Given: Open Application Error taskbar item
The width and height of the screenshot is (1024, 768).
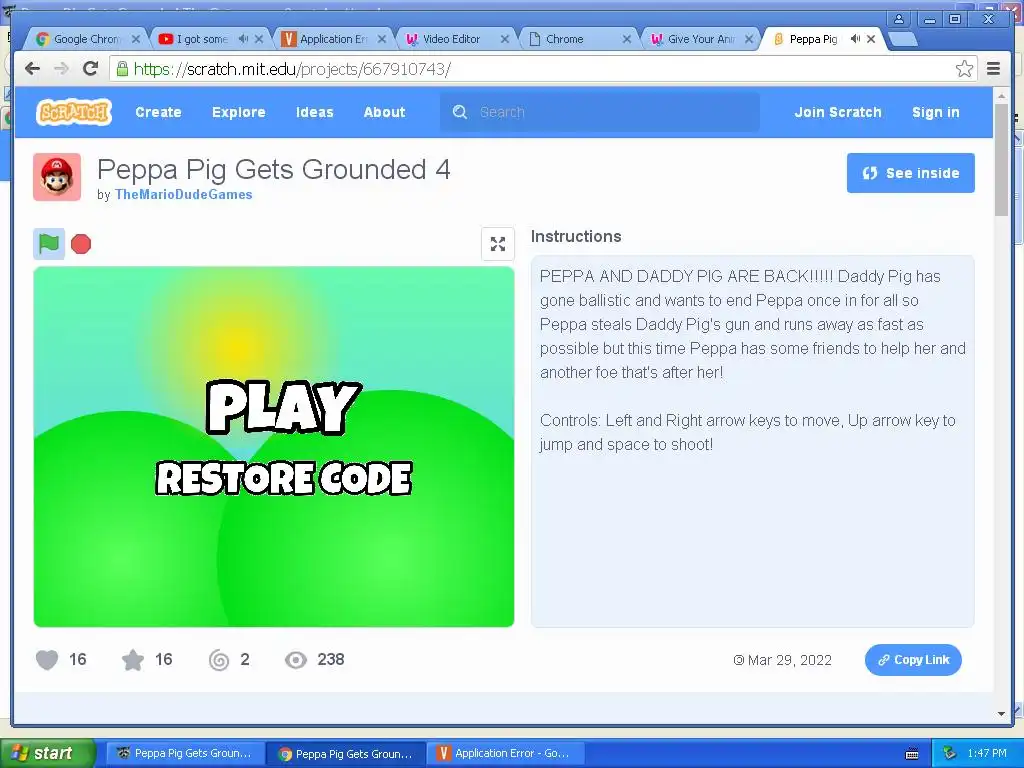Looking at the screenshot, I should (x=506, y=753).
